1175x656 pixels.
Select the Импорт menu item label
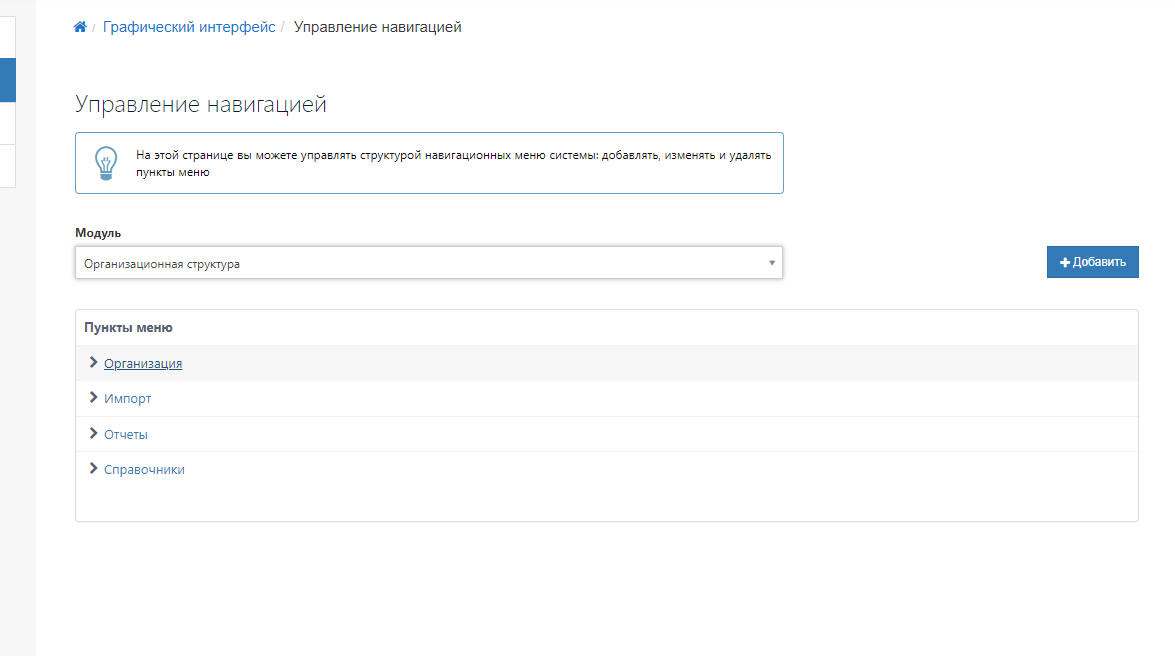(x=128, y=399)
